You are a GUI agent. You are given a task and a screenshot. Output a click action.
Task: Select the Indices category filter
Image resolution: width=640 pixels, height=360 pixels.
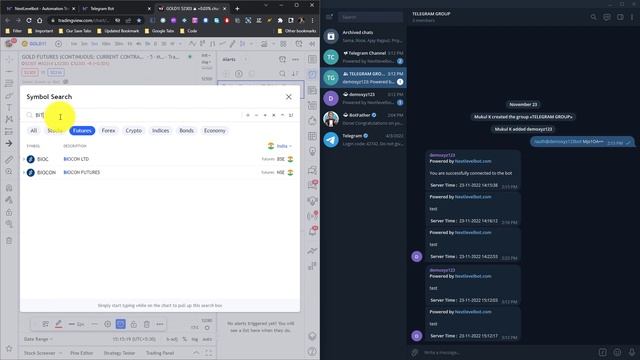(160, 131)
